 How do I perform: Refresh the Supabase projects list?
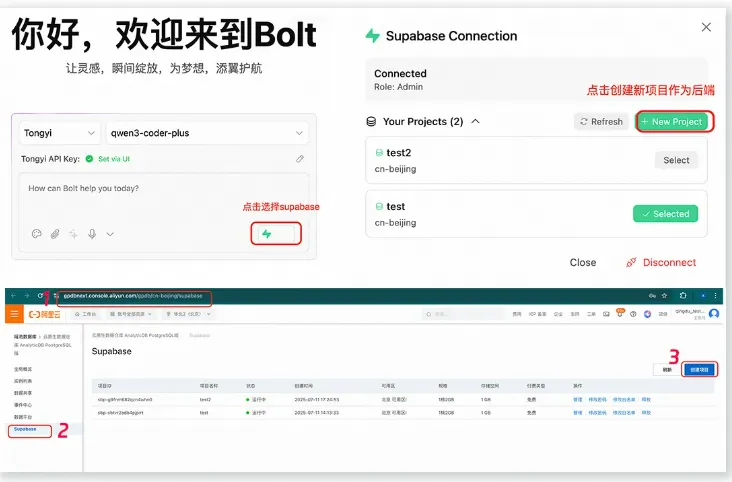pos(601,121)
